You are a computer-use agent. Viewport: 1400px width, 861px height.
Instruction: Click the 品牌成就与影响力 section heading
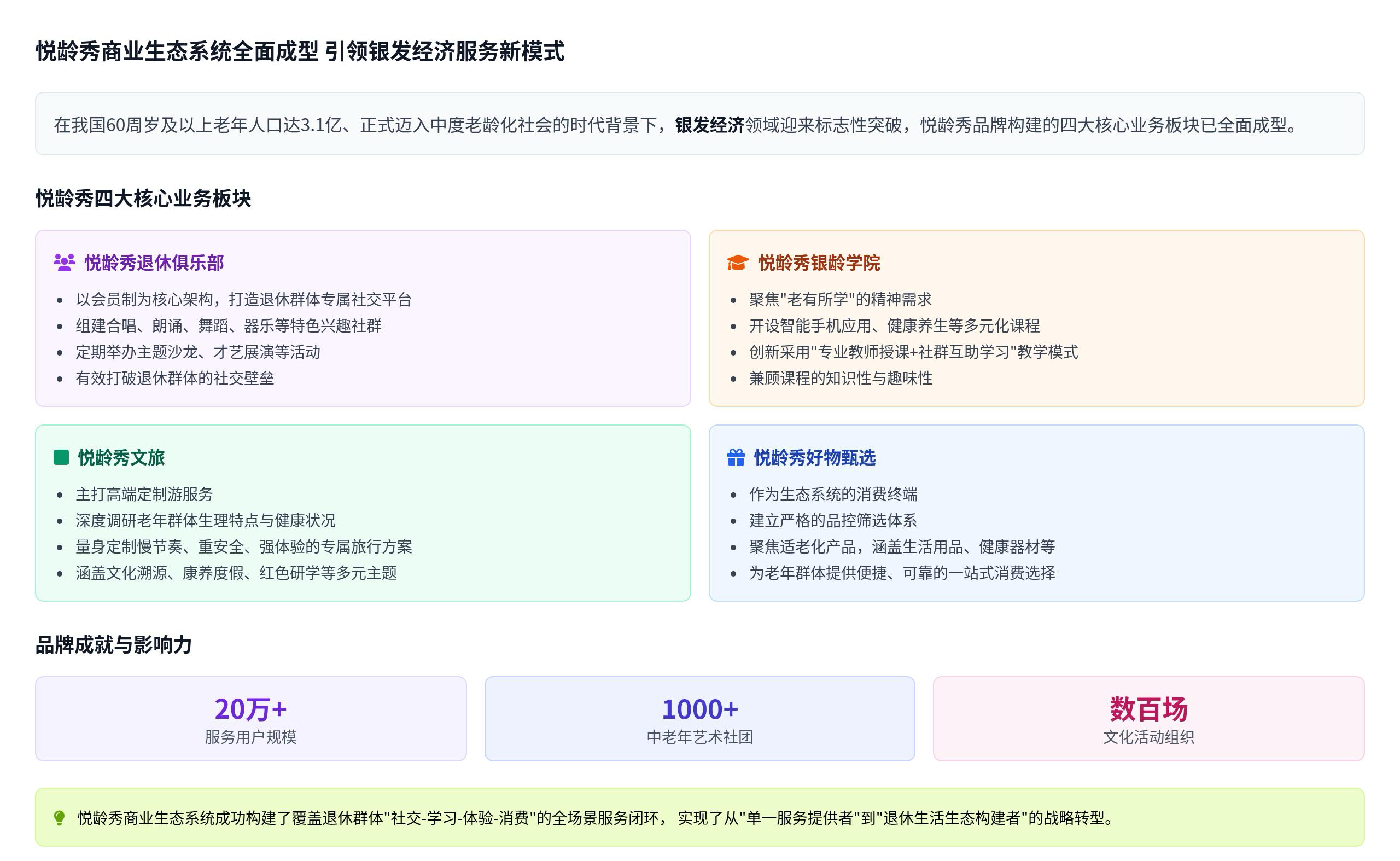(x=113, y=644)
